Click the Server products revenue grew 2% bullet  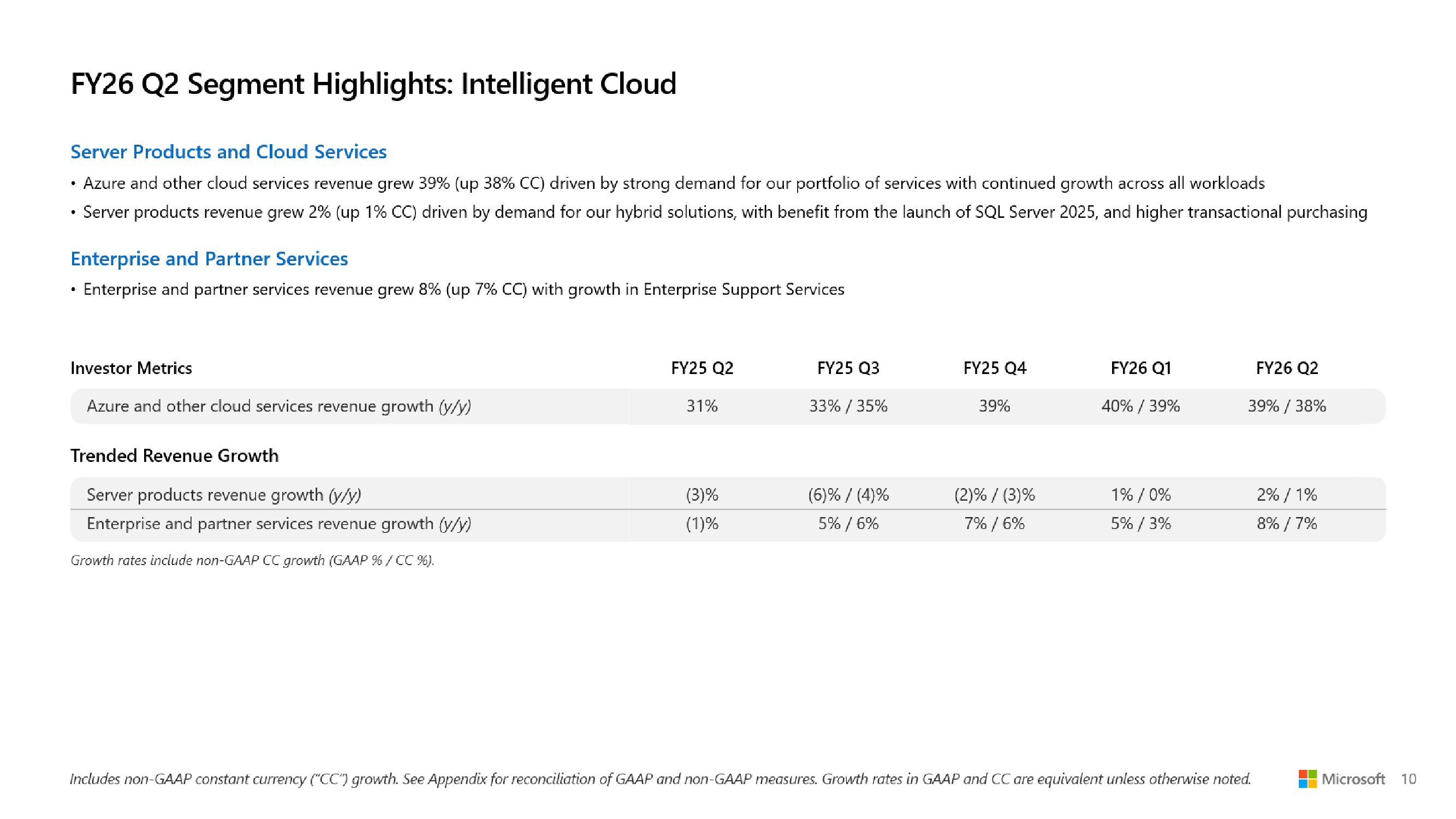[724, 212]
